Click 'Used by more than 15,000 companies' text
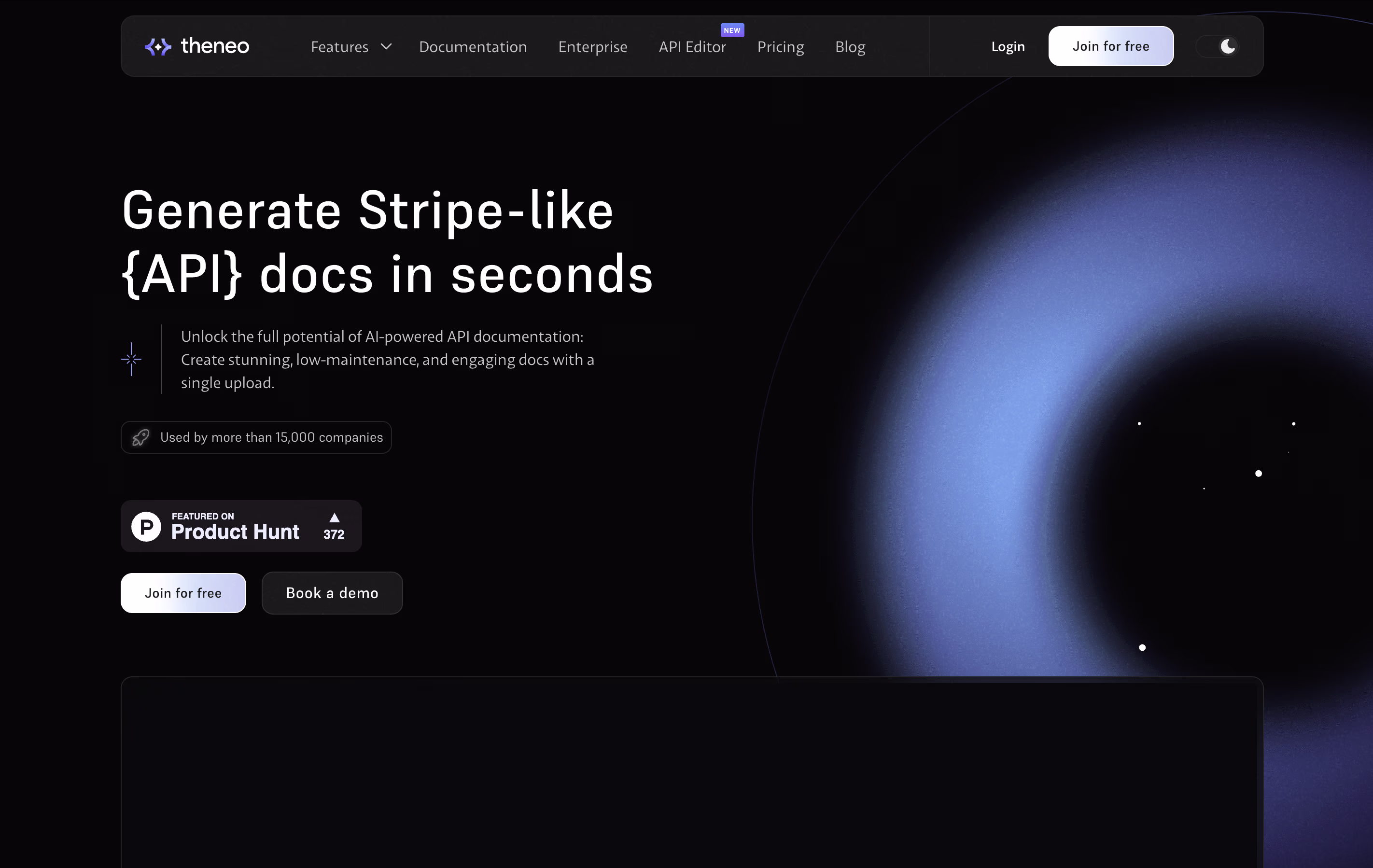The image size is (1373, 868). 271,437
